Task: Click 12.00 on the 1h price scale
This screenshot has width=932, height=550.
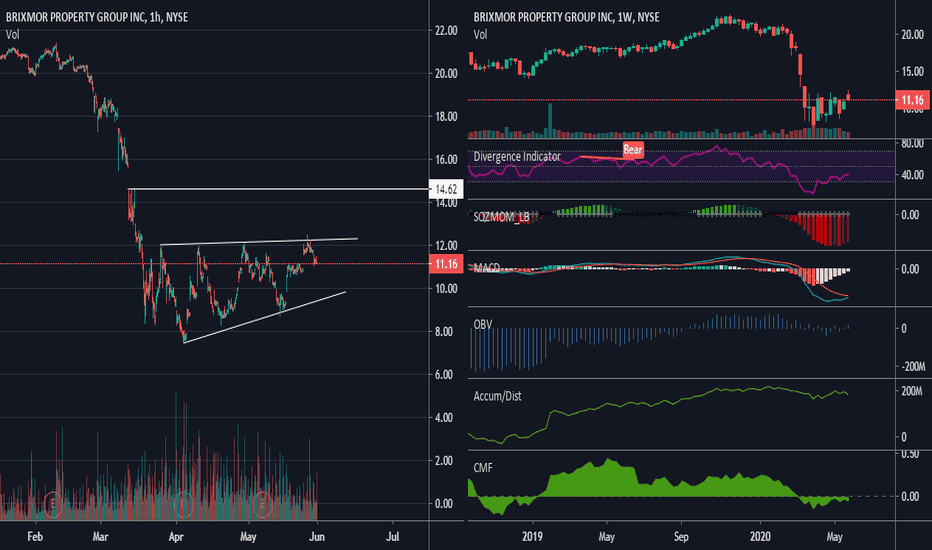Action: pyautogui.click(x=446, y=246)
